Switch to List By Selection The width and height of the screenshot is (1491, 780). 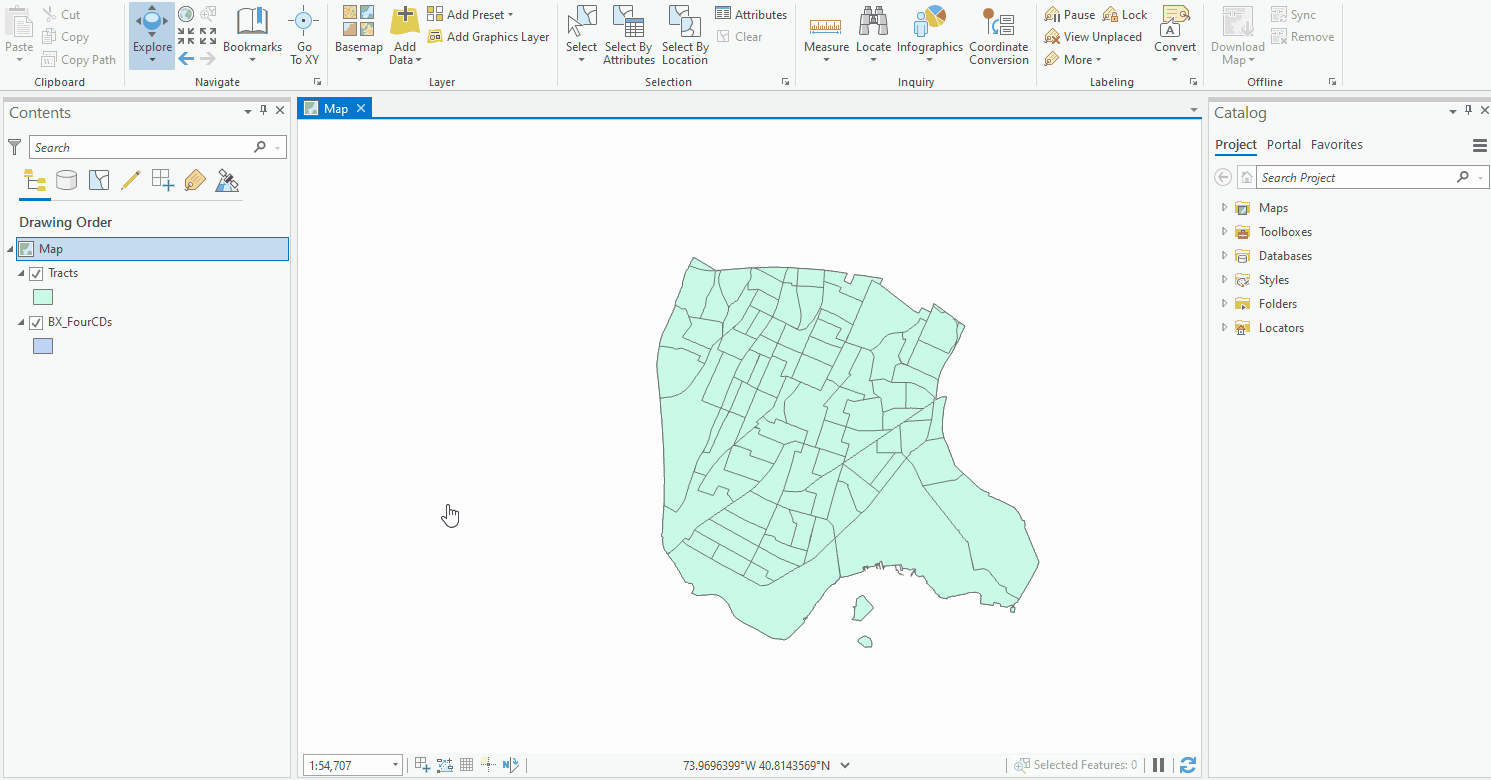99,180
